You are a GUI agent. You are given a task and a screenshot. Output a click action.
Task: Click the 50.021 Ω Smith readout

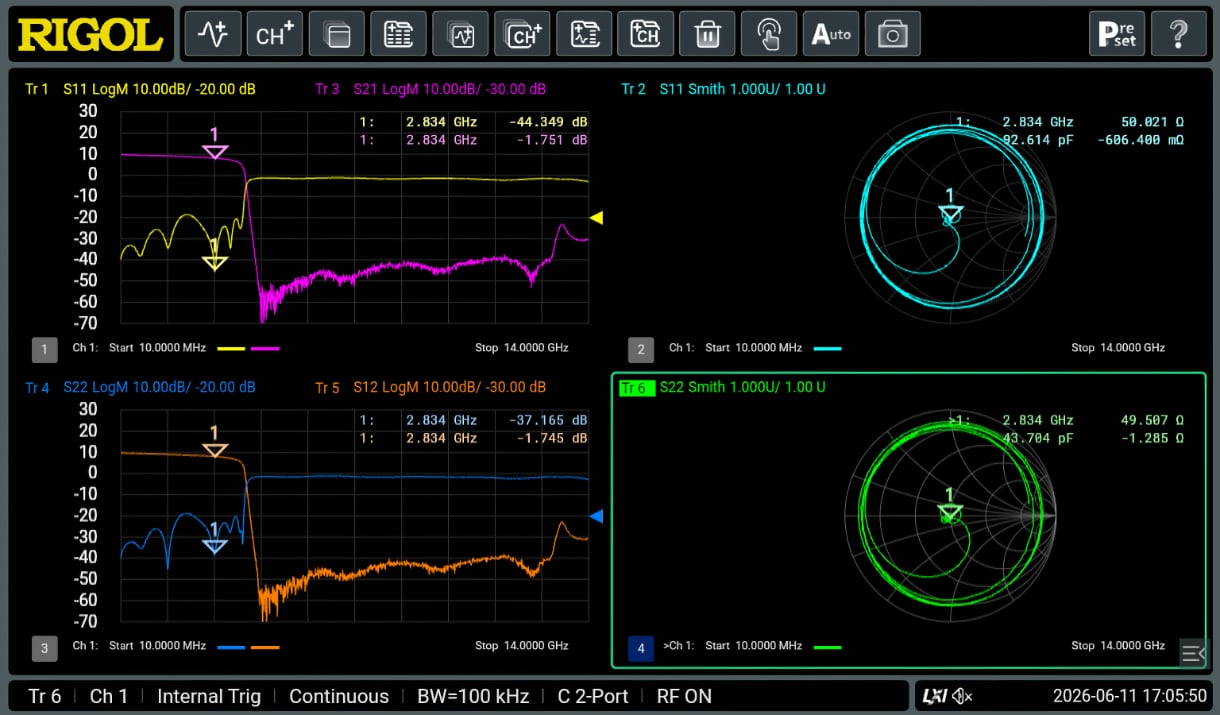[1152, 122]
